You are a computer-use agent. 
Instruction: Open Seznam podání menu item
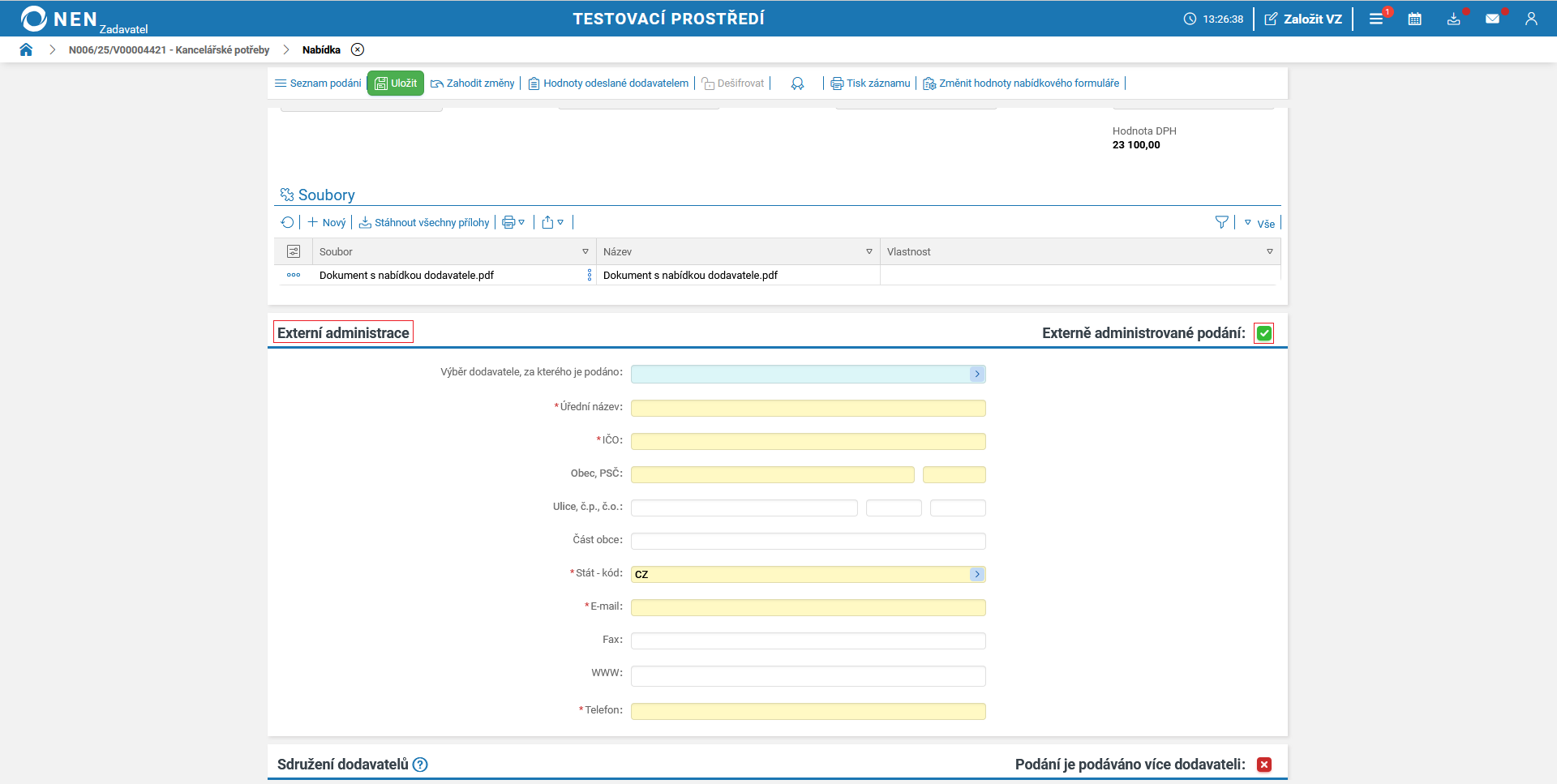(318, 84)
